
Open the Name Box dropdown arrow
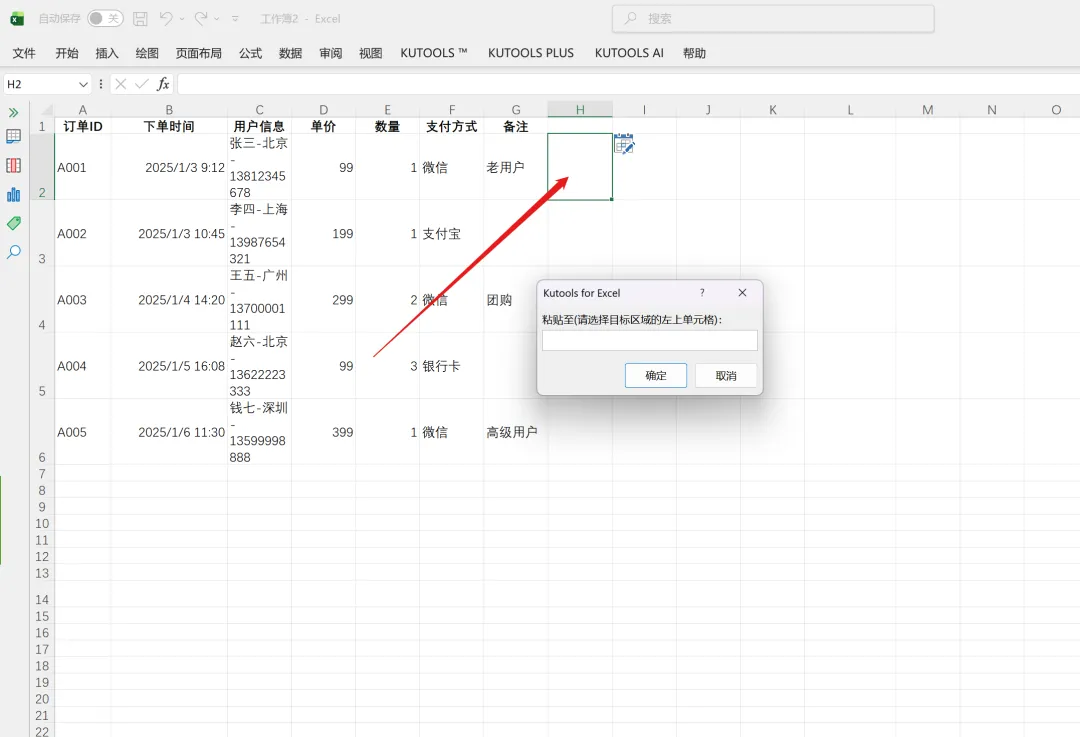[x=83, y=84]
